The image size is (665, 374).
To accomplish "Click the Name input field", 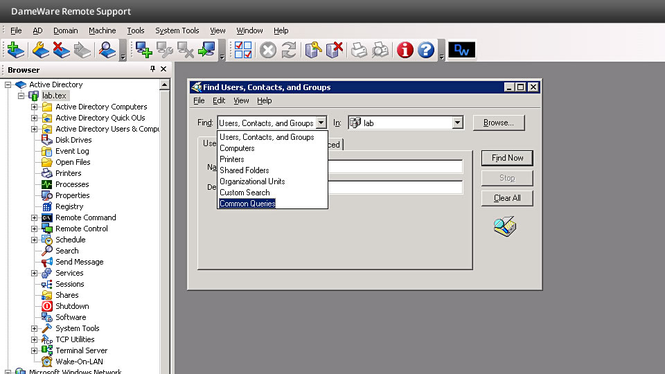I will pyautogui.click(x=395, y=167).
